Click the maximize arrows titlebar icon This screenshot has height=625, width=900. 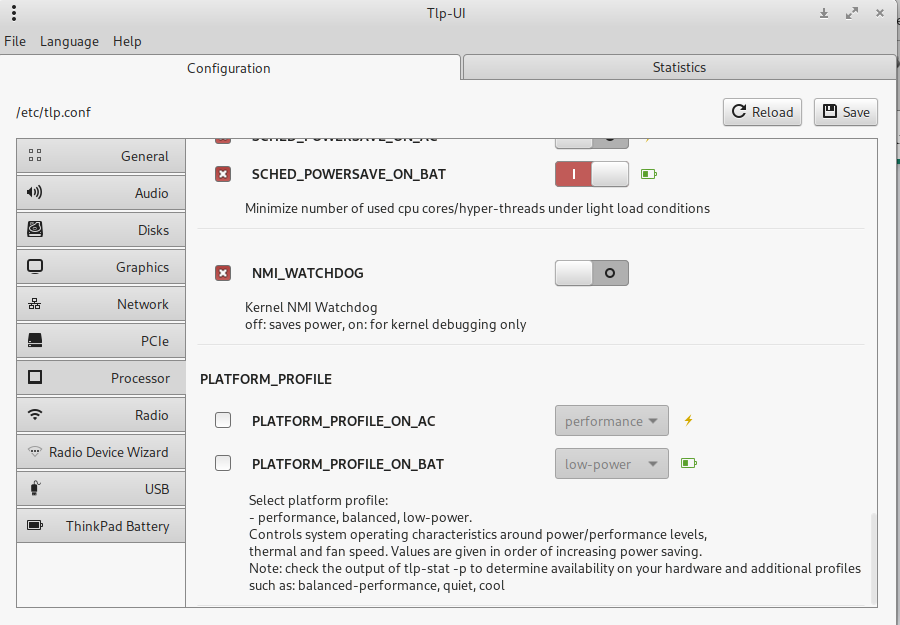852,13
